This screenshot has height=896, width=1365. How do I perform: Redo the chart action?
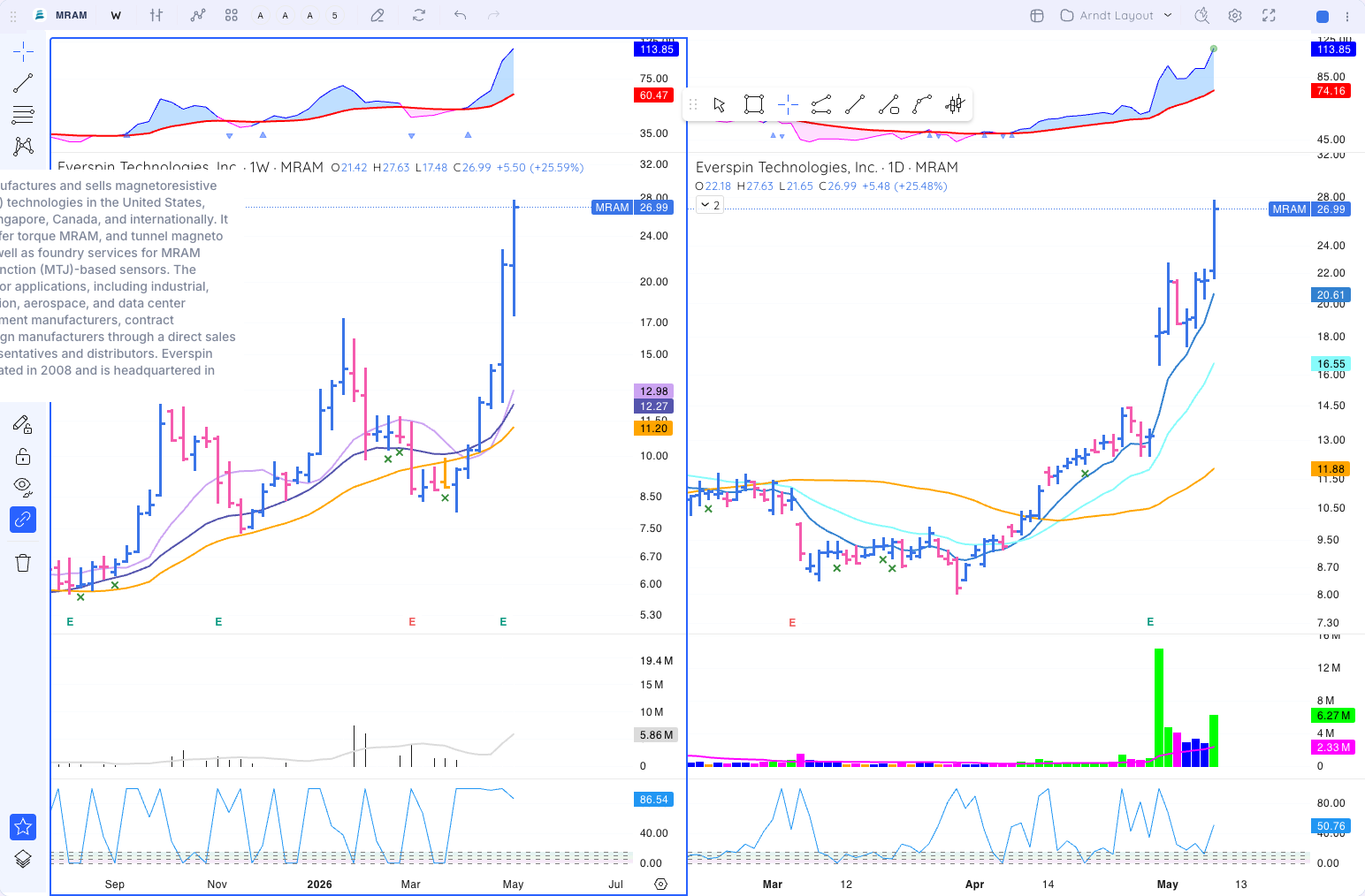494,15
